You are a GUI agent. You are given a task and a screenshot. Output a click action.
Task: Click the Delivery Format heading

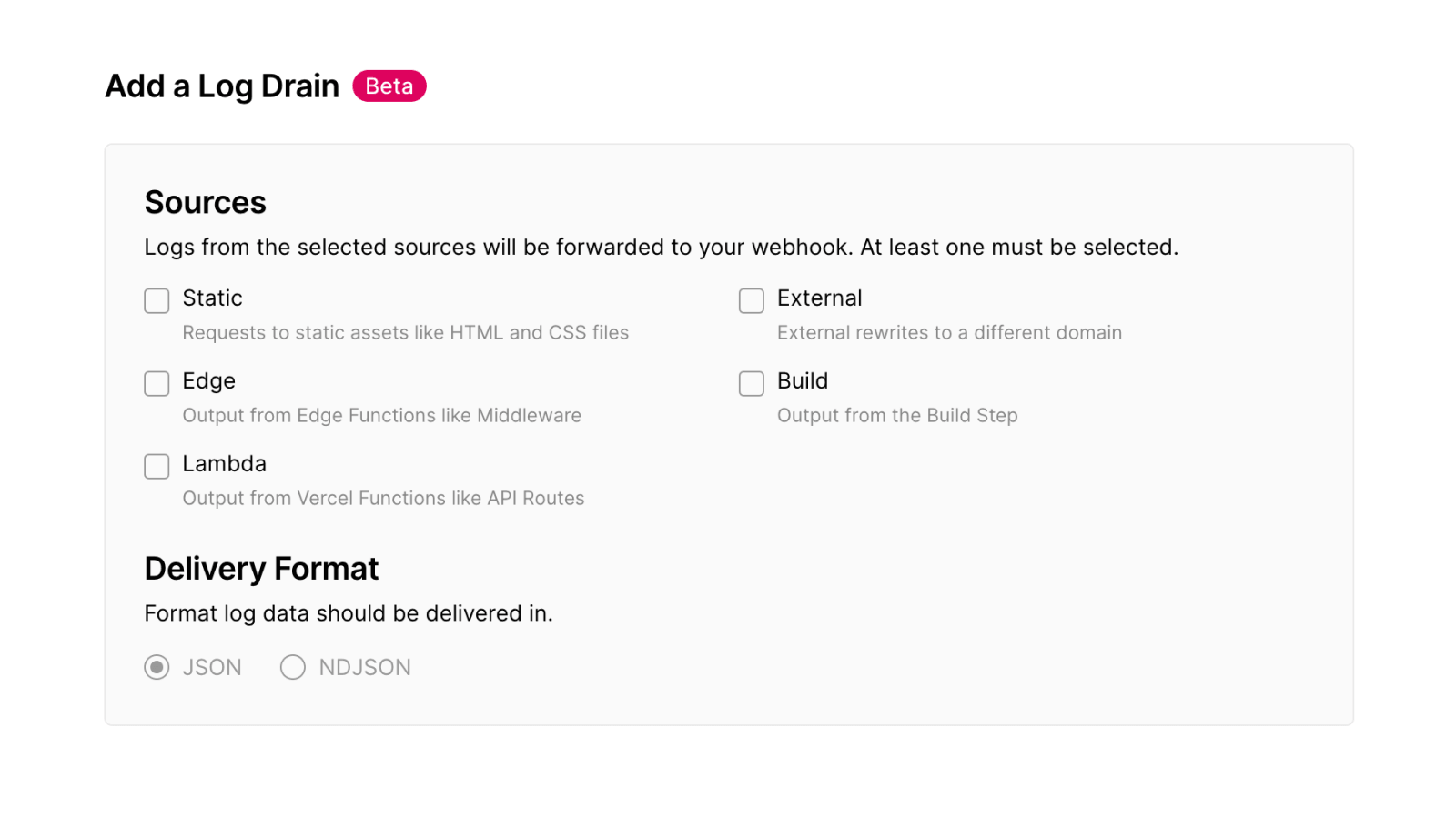(x=261, y=569)
